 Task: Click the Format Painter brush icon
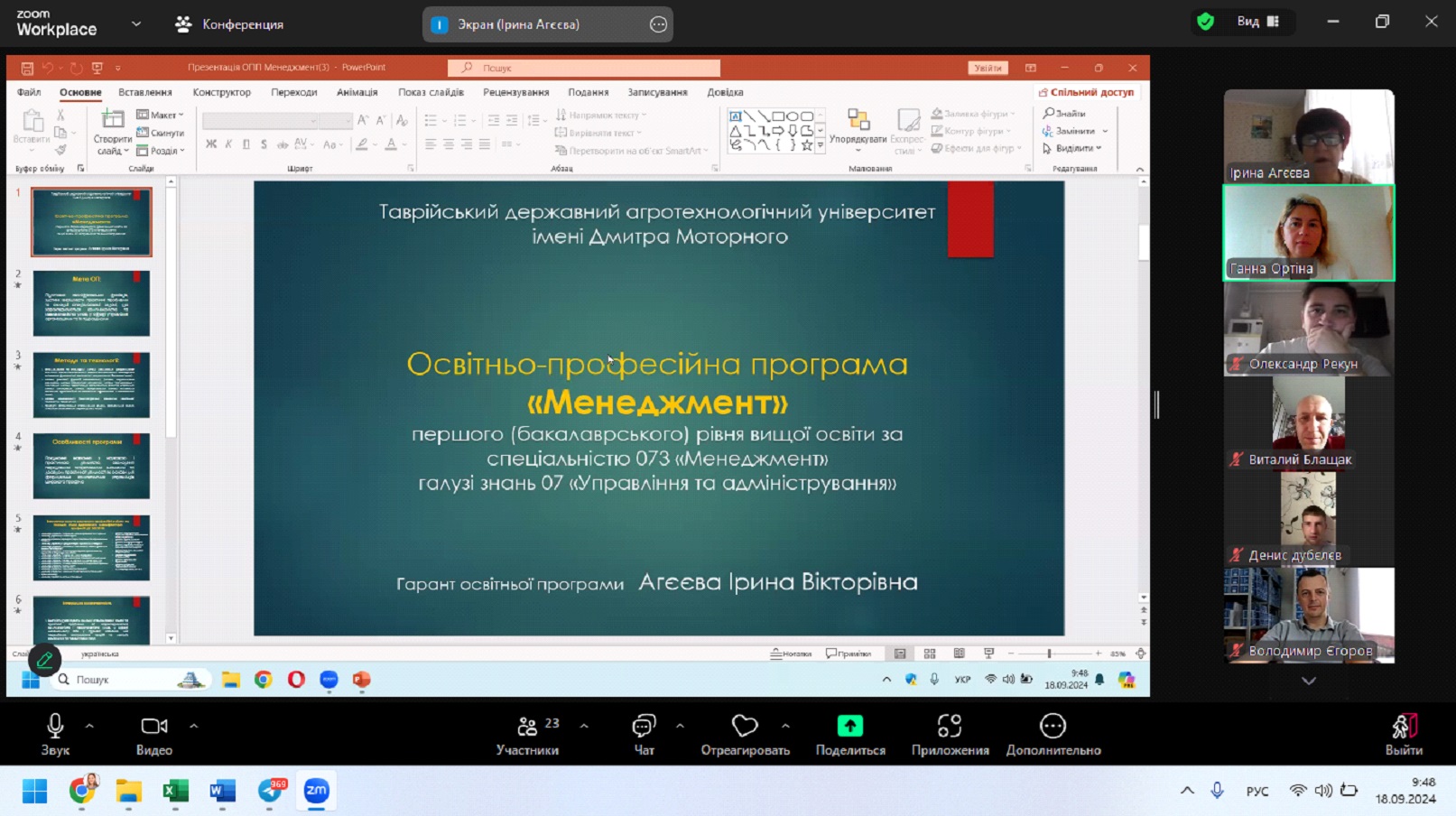click(x=60, y=150)
